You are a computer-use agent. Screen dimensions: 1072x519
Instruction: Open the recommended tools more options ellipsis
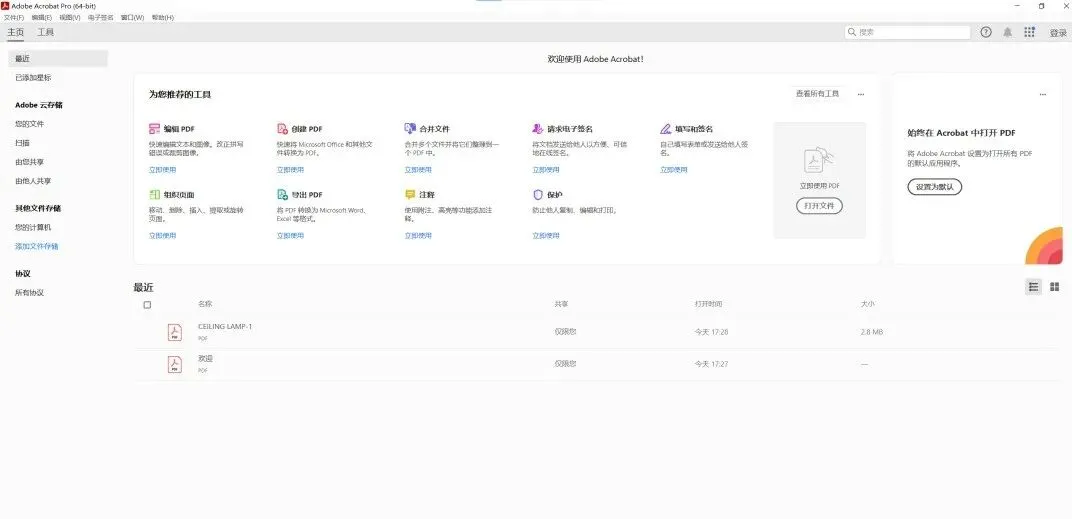(x=861, y=94)
